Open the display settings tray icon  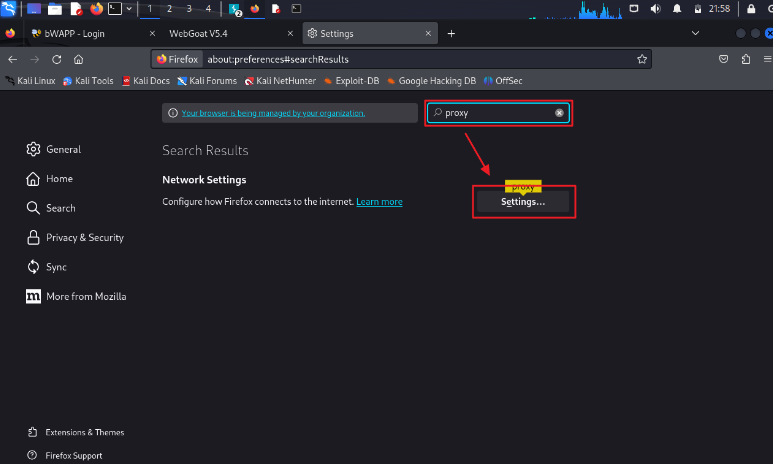click(x=634, y=8)
